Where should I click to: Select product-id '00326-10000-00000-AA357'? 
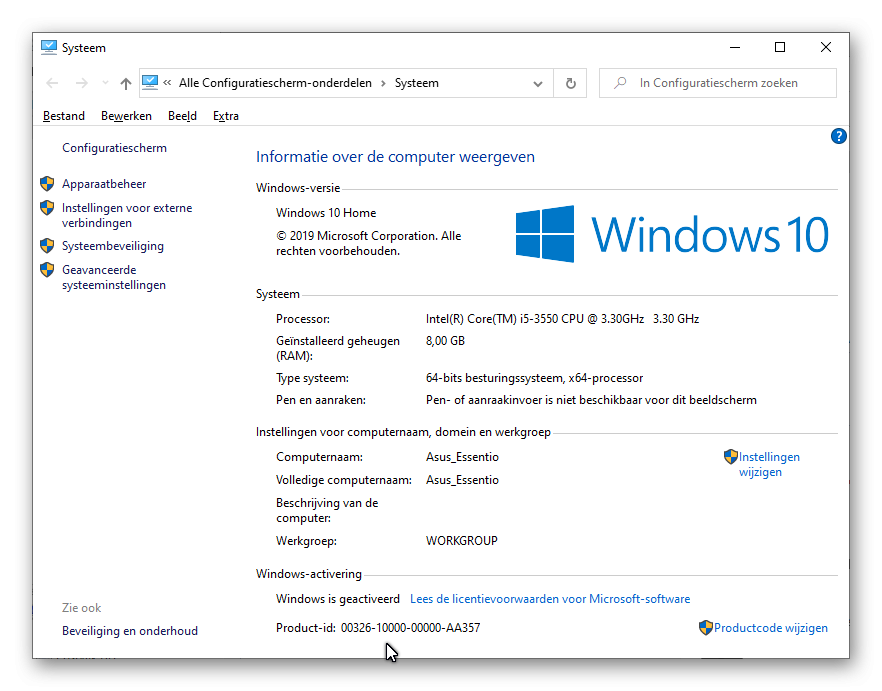click(410, 628)
